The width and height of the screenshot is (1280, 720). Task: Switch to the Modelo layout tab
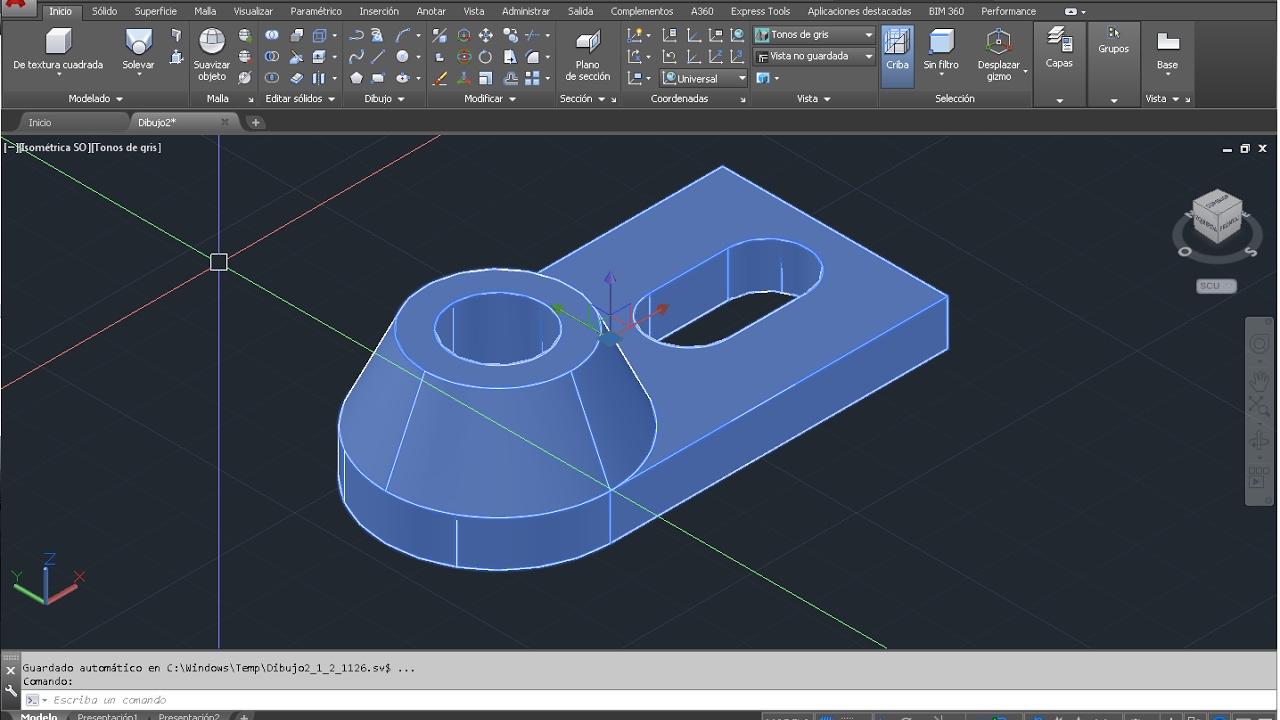pyautogui.click(x=39, y=716)
